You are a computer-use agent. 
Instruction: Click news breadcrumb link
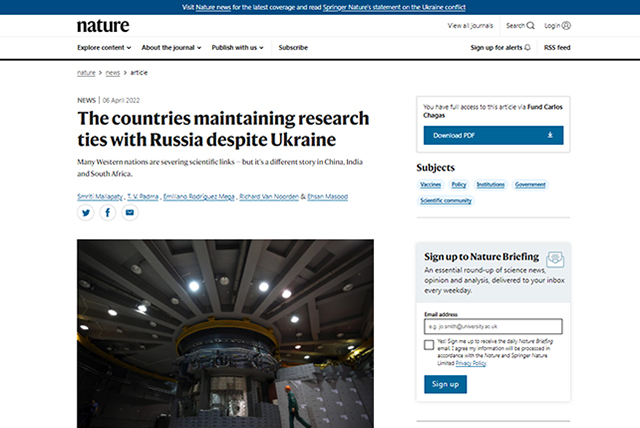pos(113,73)
